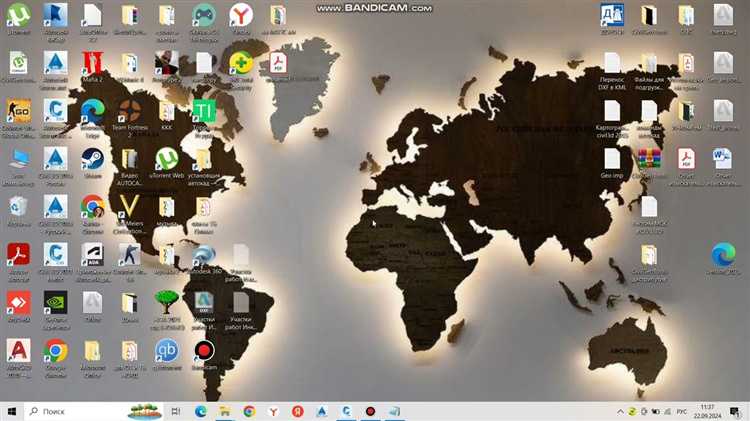Open the black Autodesk ADSK shortcut
The height and width of the screenshot is (421, 750).
click(x=93, y=262)
